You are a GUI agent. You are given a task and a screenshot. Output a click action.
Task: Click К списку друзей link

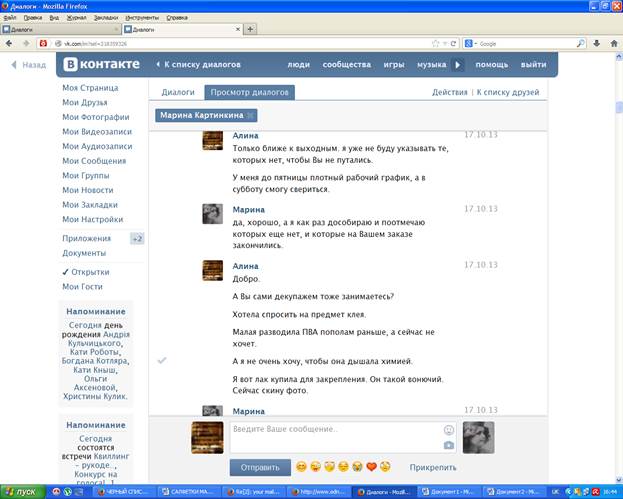click(508, 92)
